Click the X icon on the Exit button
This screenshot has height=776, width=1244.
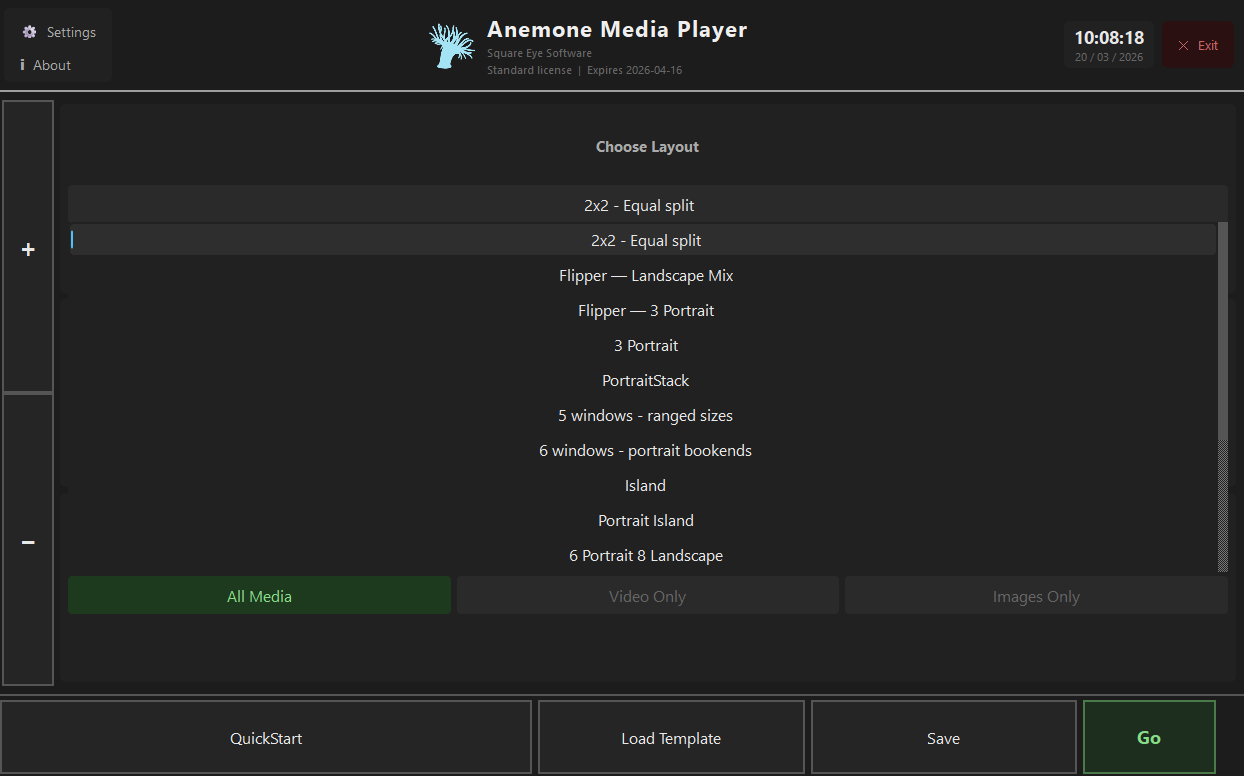[1185, 44]
